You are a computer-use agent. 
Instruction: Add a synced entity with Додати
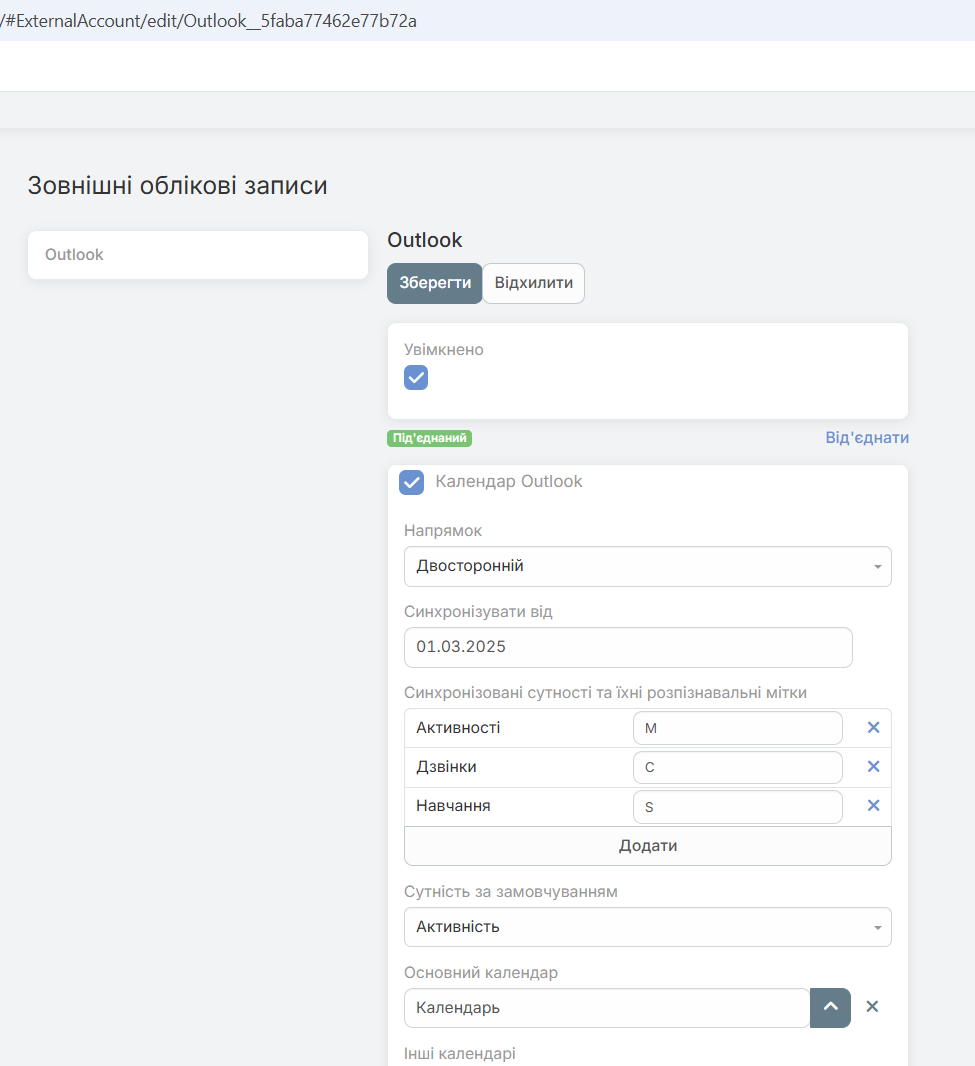647,846
